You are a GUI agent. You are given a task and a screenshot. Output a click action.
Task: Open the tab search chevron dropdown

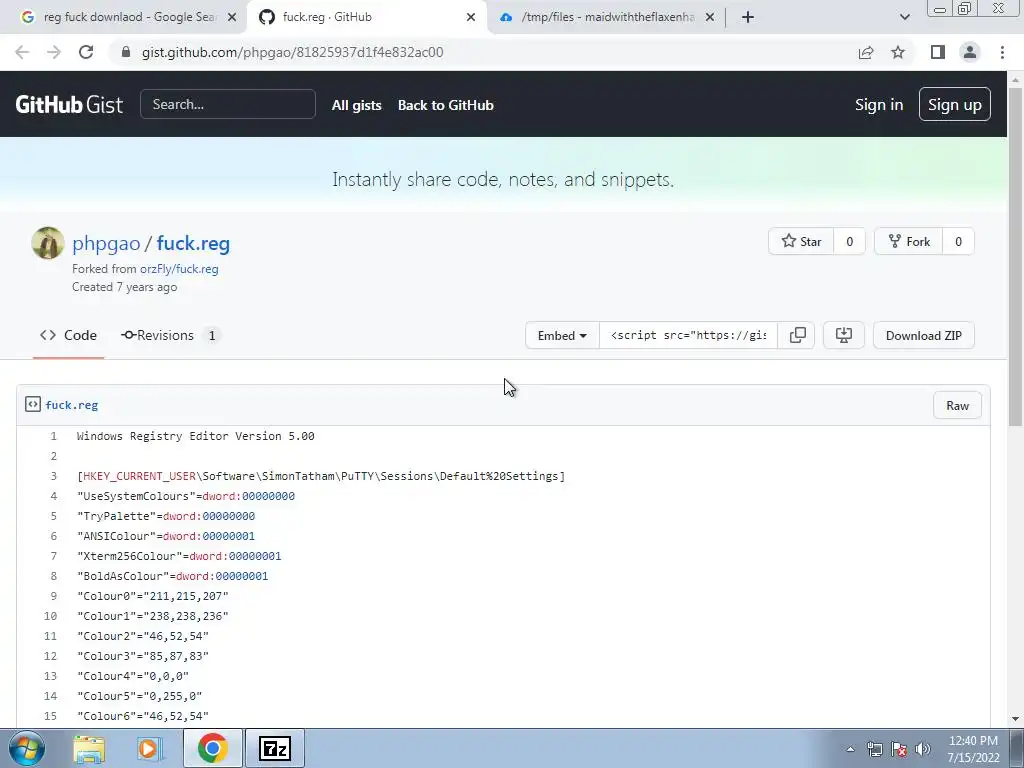coord(904,17)
